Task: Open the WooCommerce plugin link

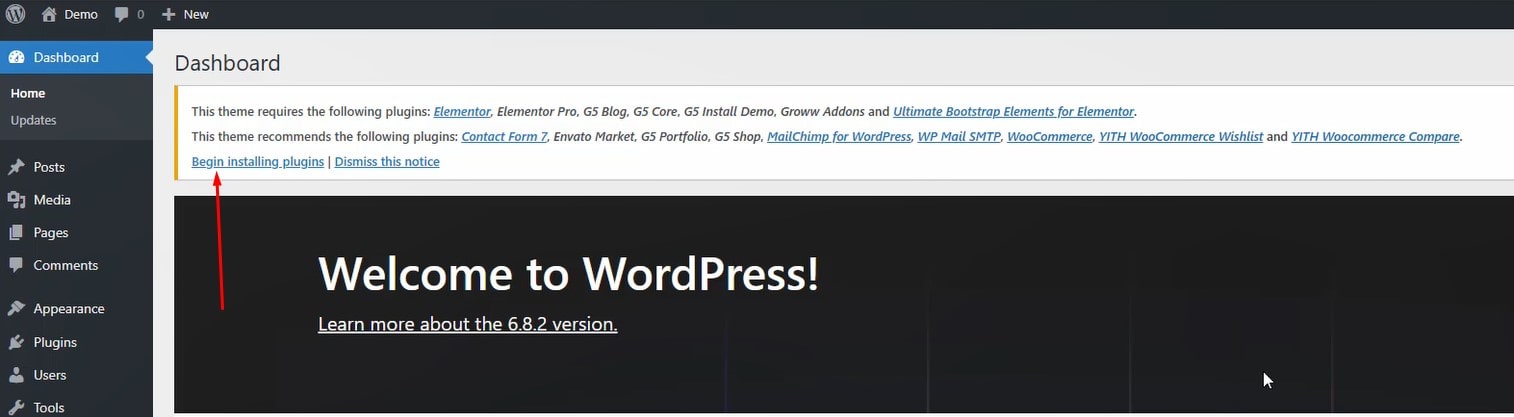Action: [x=1049, y=137]
